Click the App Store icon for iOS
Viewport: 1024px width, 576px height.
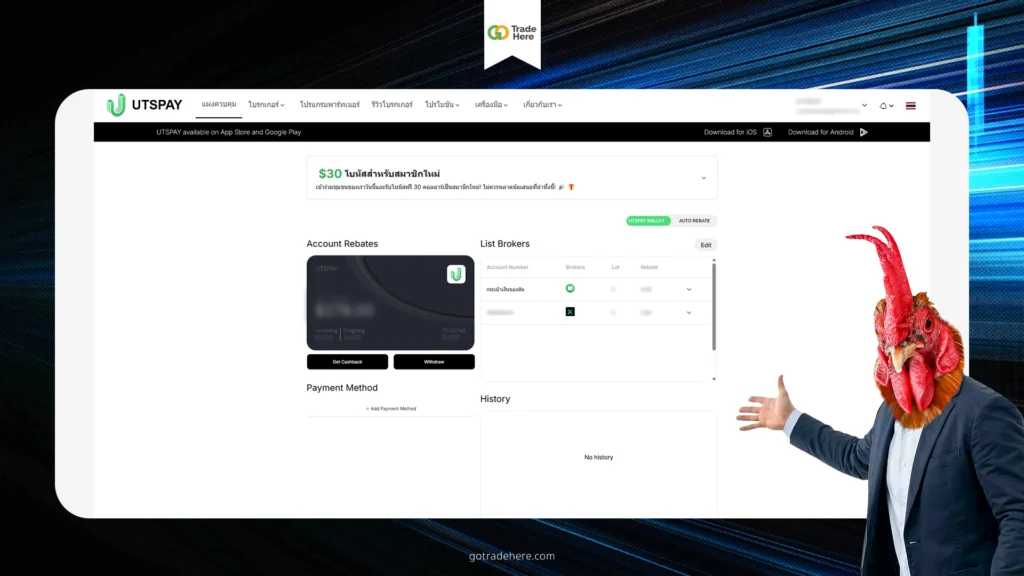point(767,132)
